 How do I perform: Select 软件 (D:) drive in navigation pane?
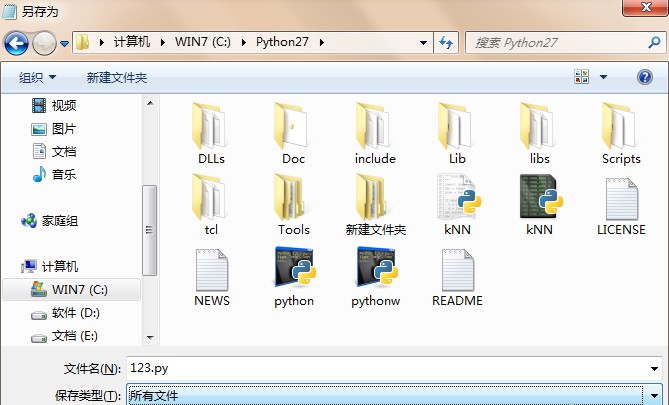point(66,313)
